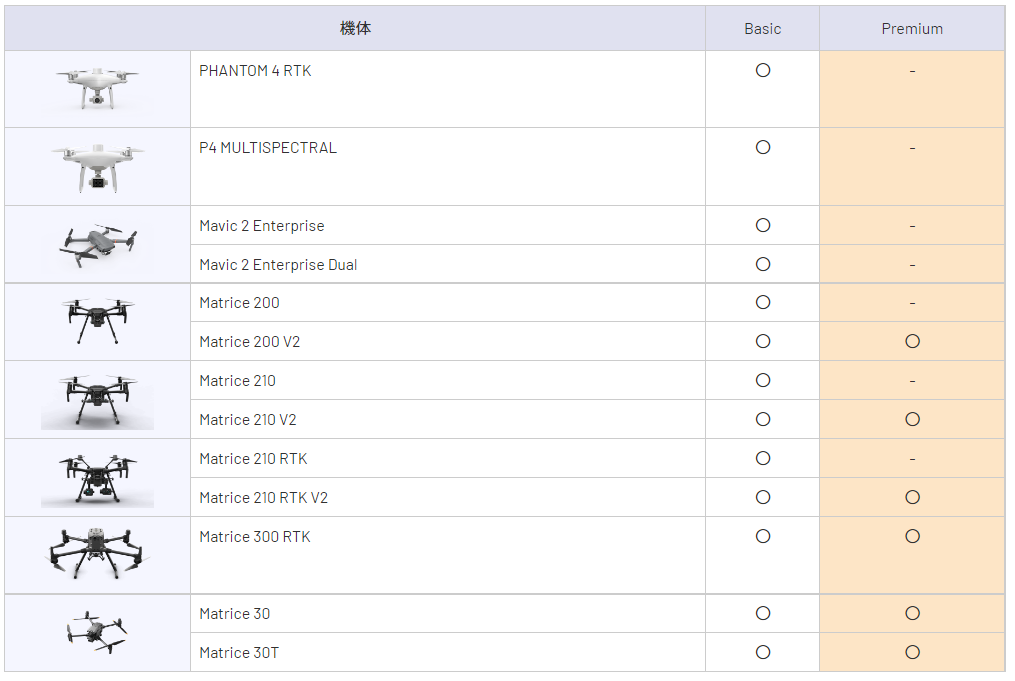The image size is (1015, 681).
Task: Click Premium circle for Matrice 300 RTK
Action: (912, 537)
